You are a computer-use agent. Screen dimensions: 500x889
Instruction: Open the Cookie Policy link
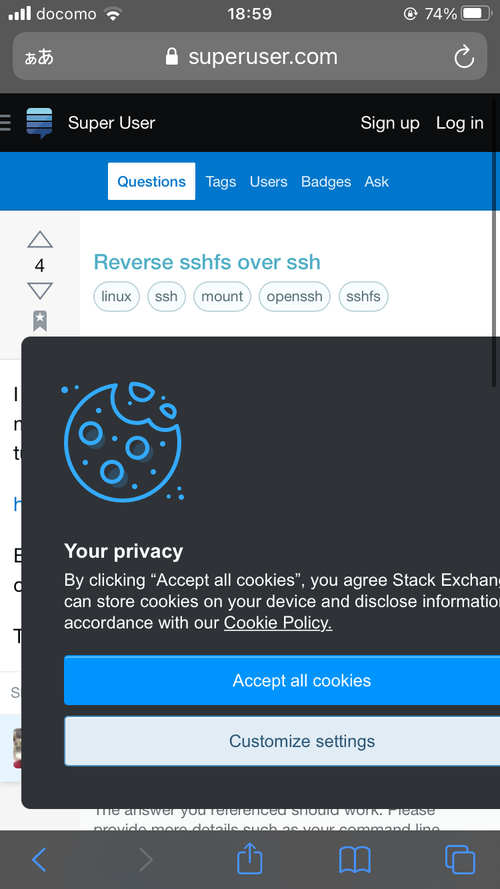(x=278, y=623)
